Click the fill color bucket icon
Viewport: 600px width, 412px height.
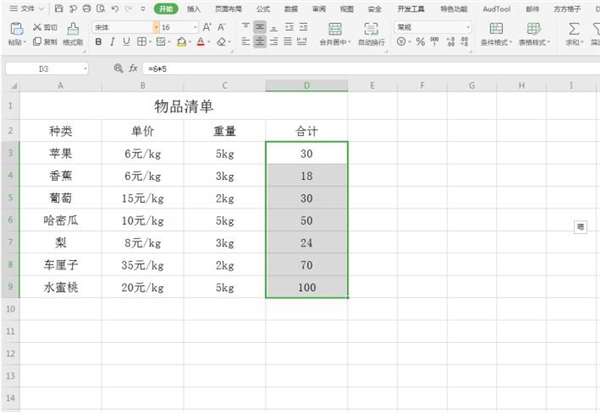click(x=182, y=42)
